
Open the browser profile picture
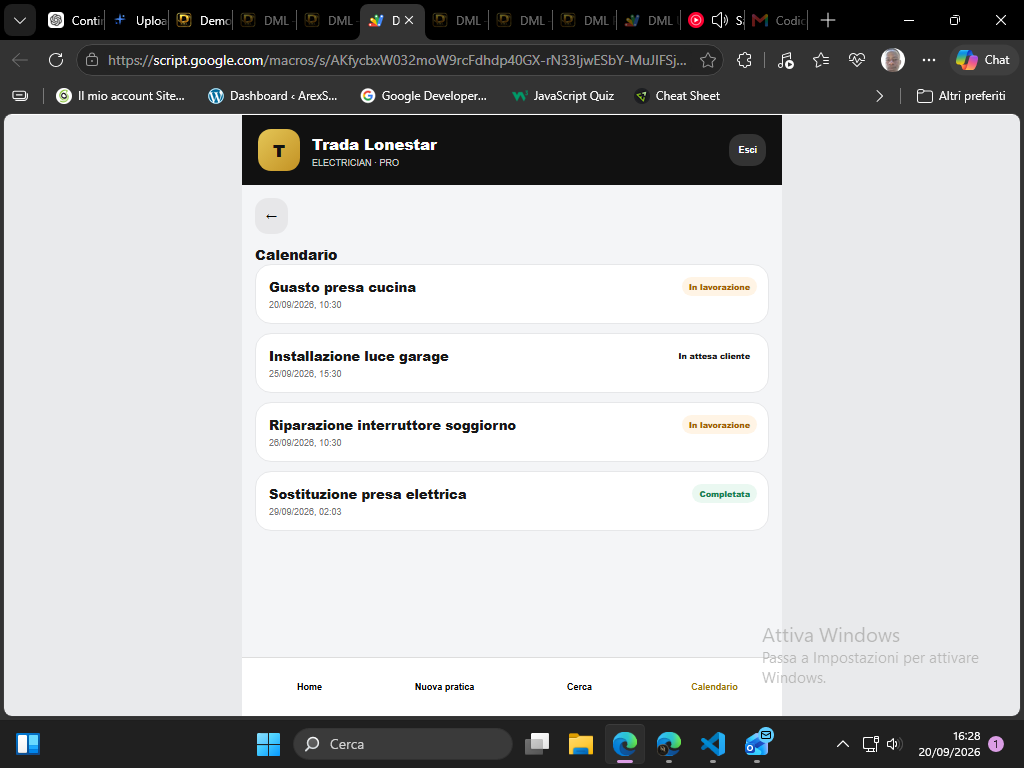[892, 60]
